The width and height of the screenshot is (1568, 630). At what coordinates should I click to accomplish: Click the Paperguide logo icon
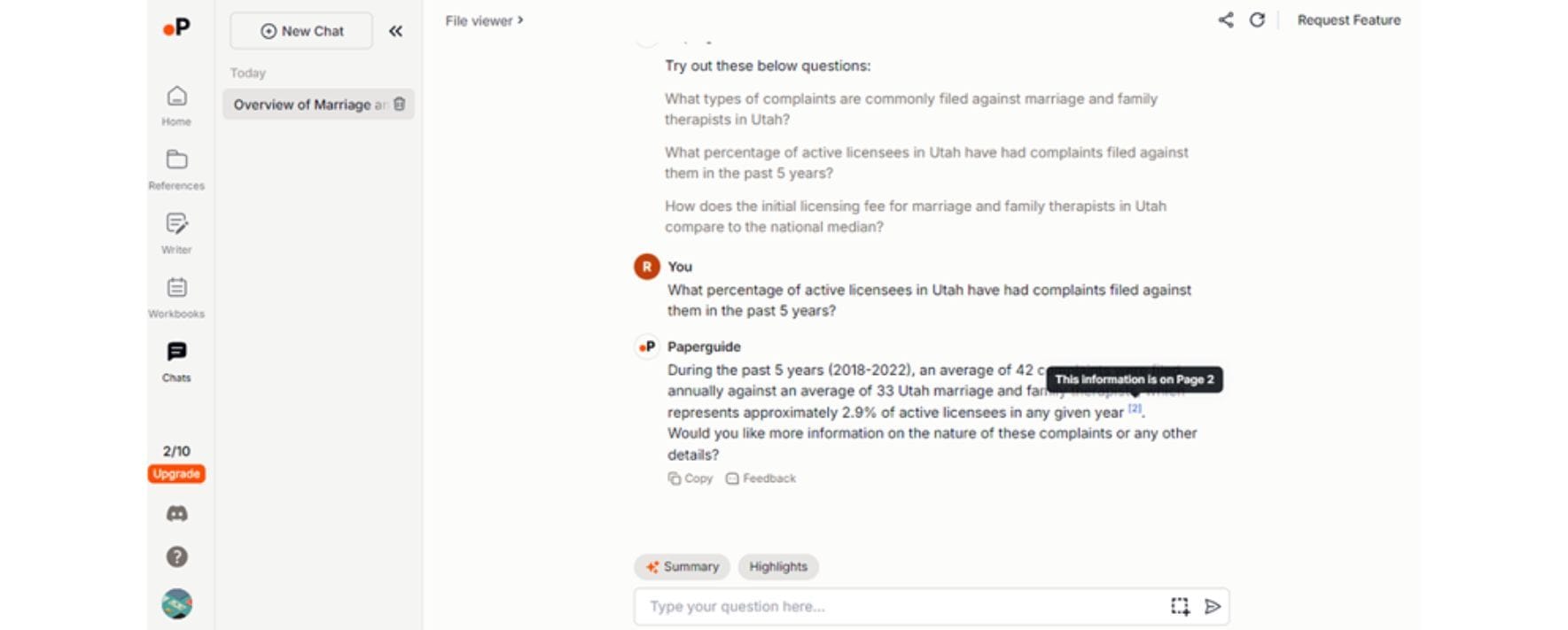point(176,27)
